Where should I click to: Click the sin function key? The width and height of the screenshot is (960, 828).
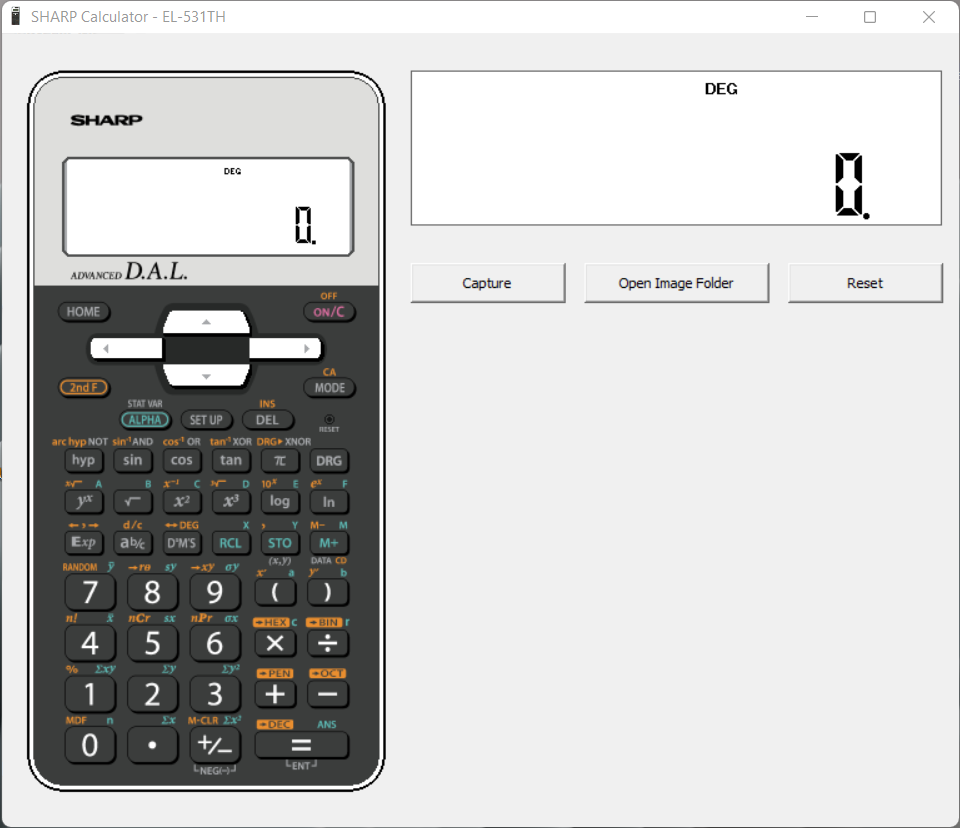pos(133,461)
